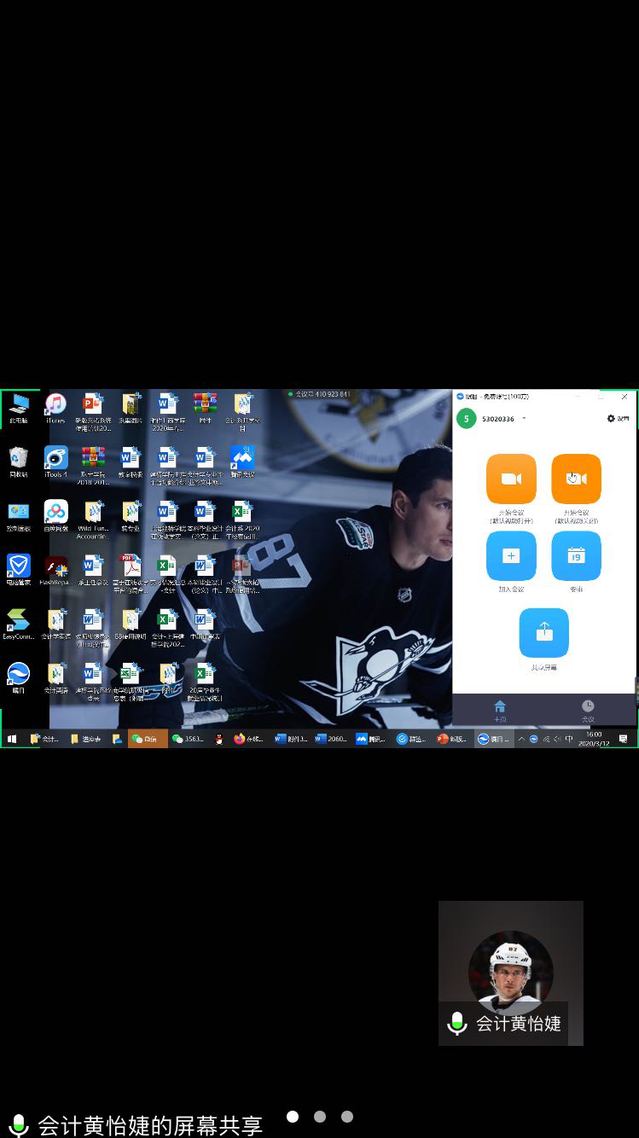This screenshot has height=1138, width=639.
Task: Open the EasyConnect desktop shortcut
Action: tap(18, 621)
